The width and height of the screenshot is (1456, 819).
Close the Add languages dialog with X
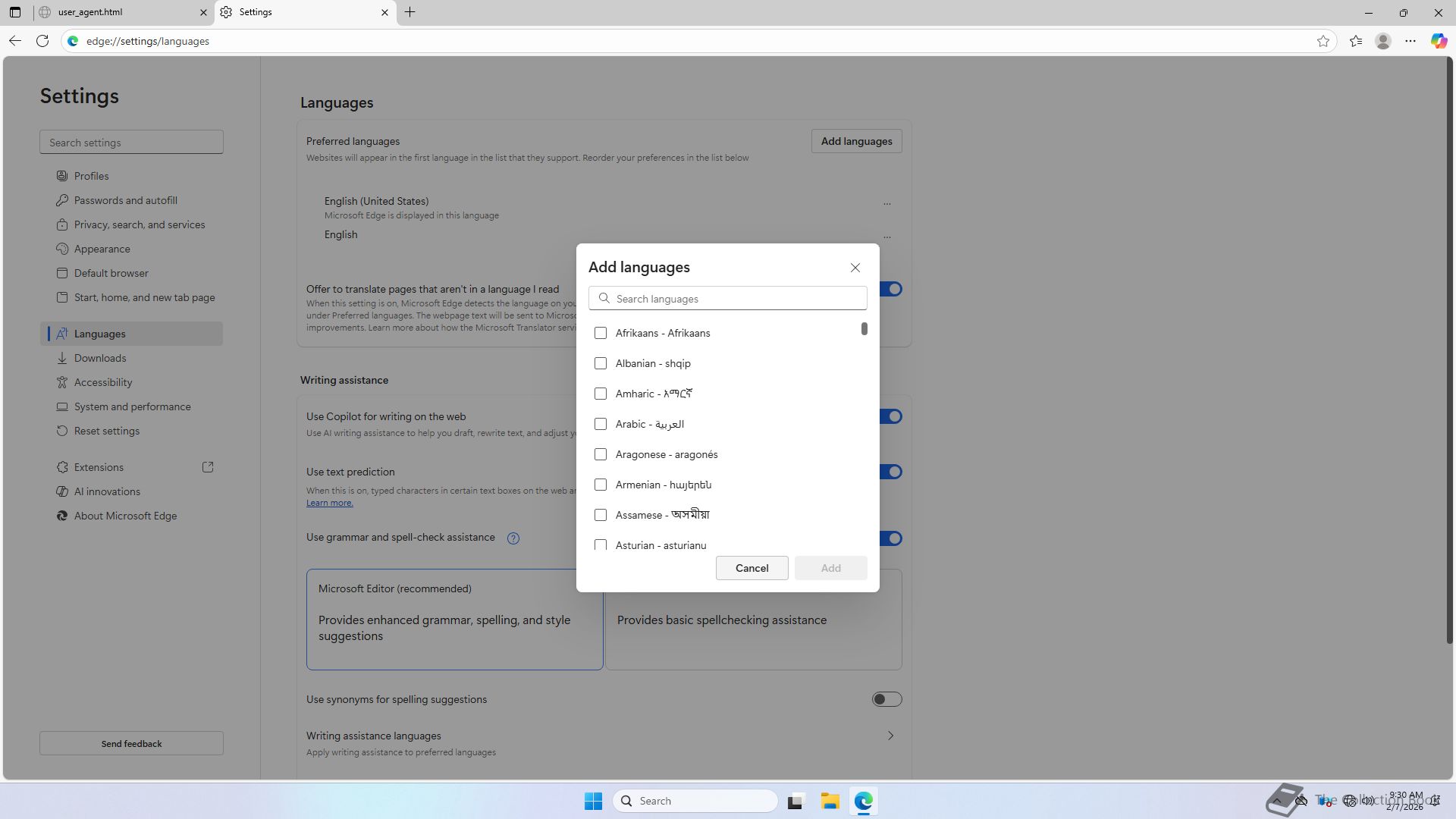[x=855, y=268]
